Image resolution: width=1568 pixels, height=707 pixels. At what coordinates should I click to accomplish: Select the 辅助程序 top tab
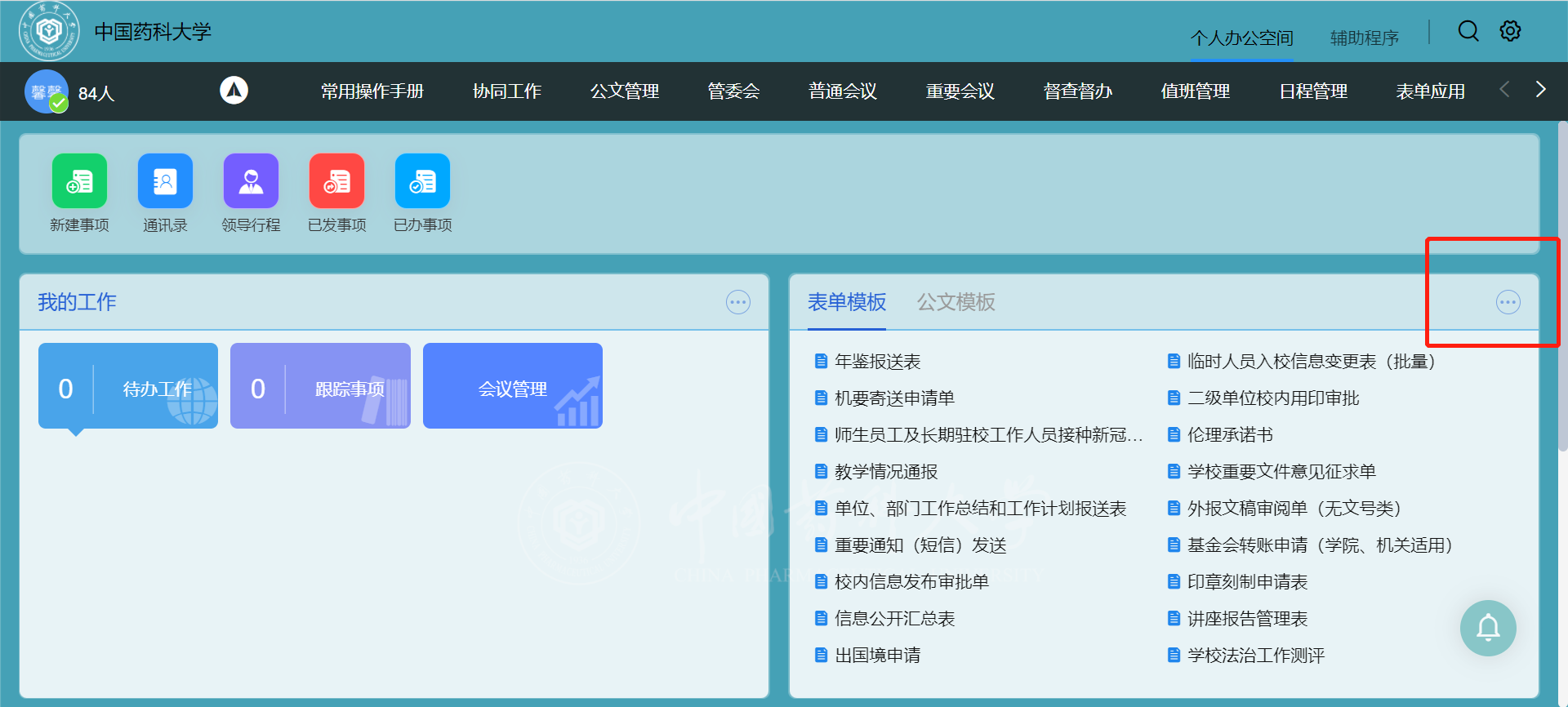(1364, 38)
